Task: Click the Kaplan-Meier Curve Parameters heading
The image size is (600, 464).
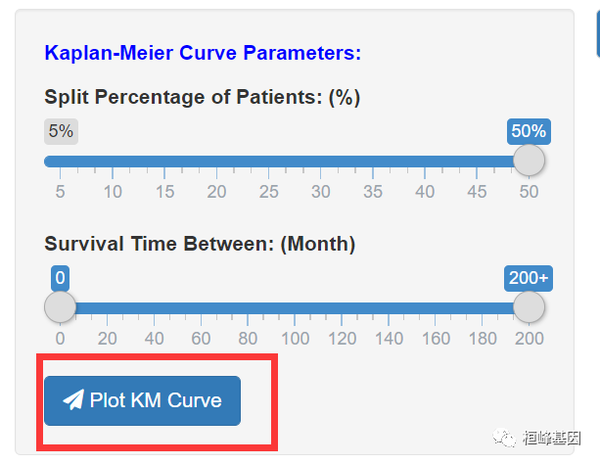Action: [x=203, y=53]
